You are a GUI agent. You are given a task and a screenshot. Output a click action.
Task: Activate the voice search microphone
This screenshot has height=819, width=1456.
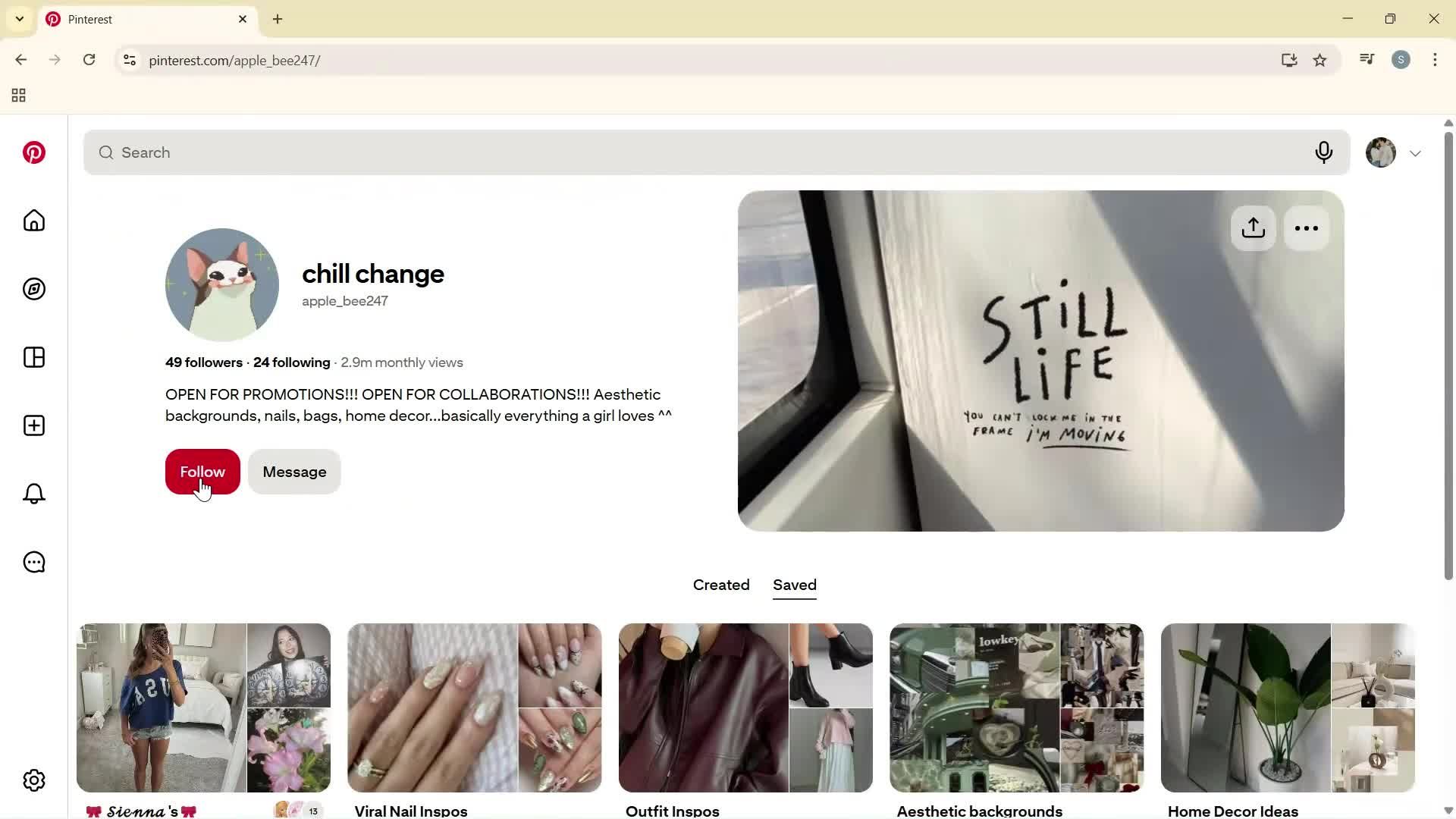pyautogui.click(x=1324, y=152)
